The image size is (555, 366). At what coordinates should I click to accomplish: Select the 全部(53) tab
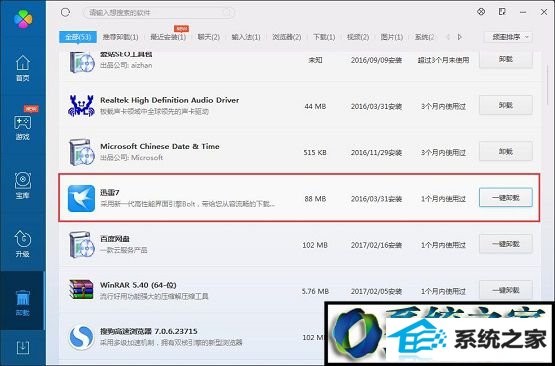coord(78,37)
